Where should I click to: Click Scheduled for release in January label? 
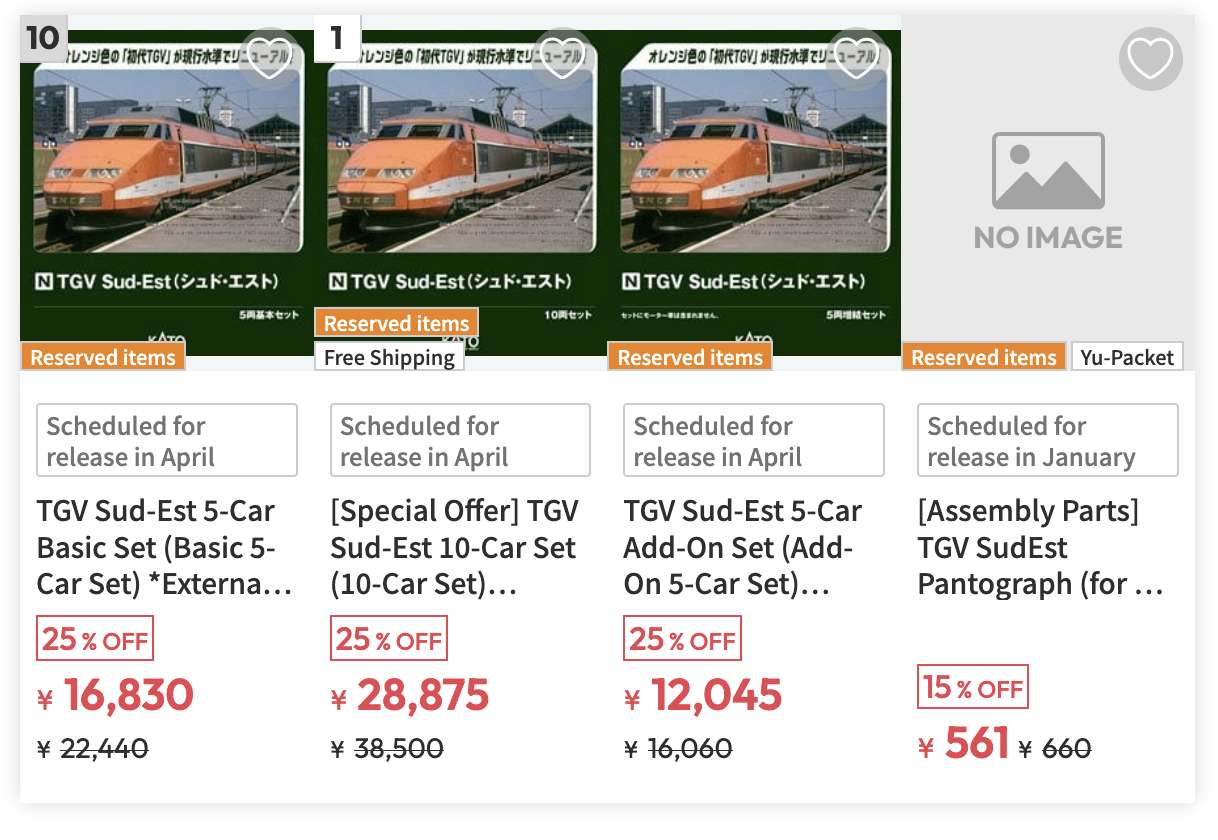pos(1047,441)
